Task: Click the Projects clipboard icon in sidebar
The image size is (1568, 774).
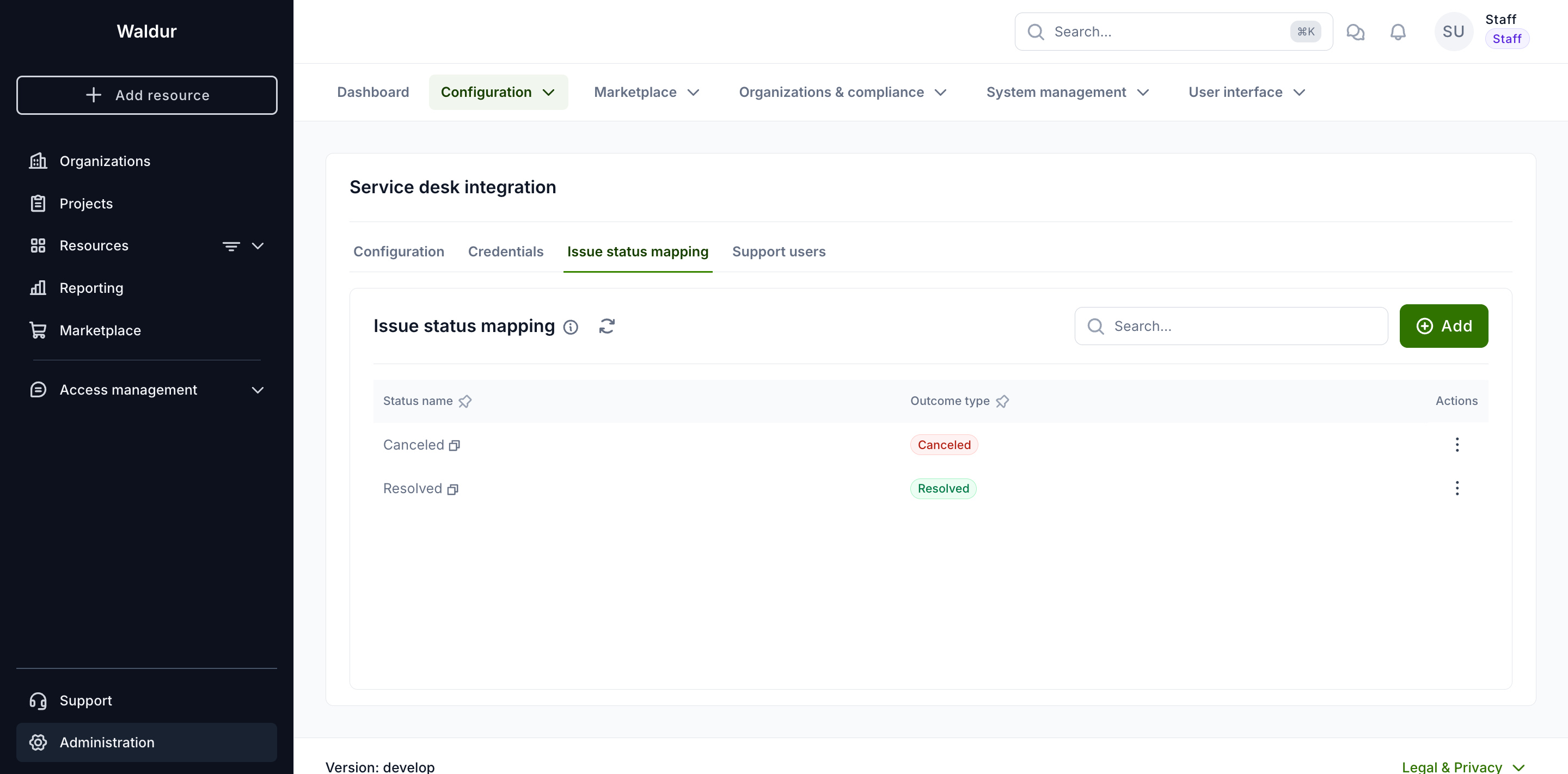Action: click(38, 203)
